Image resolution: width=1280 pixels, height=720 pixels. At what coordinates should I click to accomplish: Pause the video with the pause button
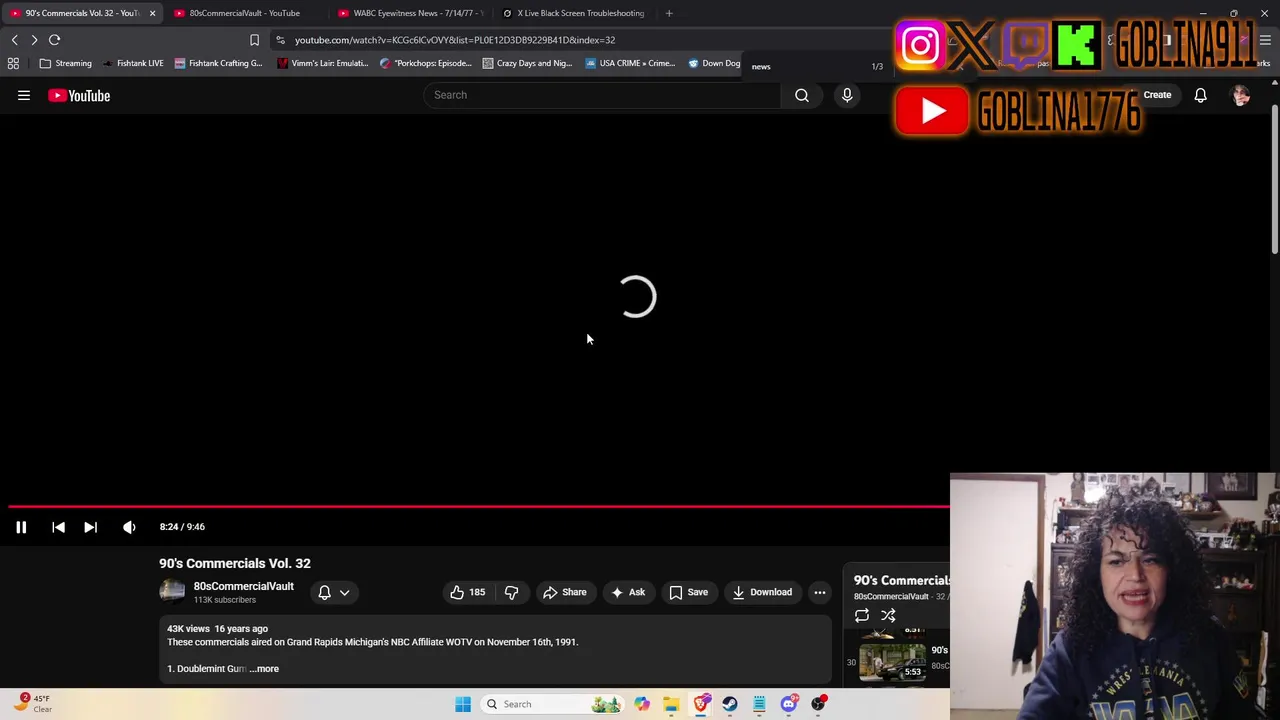(x=21, y=527)
